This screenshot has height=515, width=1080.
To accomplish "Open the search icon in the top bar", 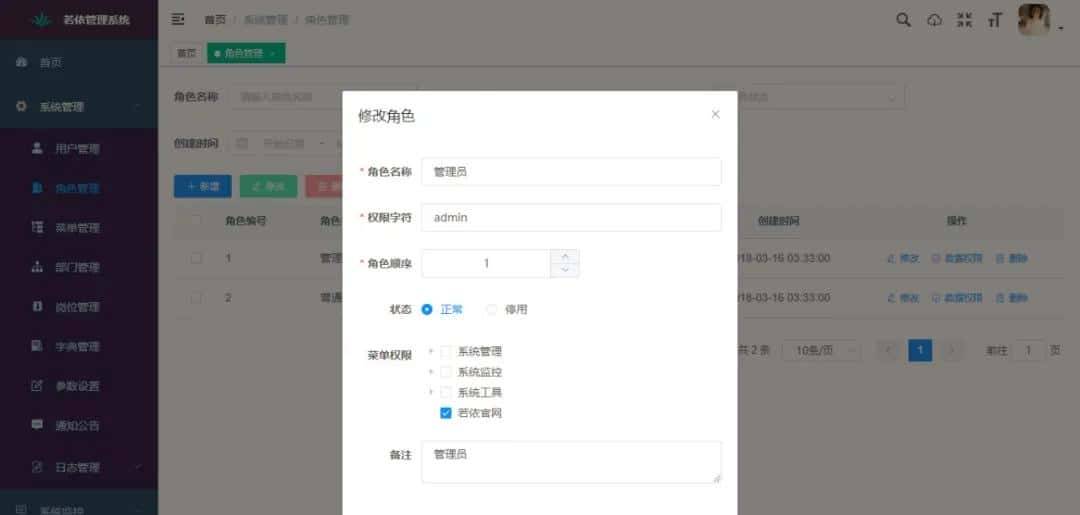I will click(903, 20).
